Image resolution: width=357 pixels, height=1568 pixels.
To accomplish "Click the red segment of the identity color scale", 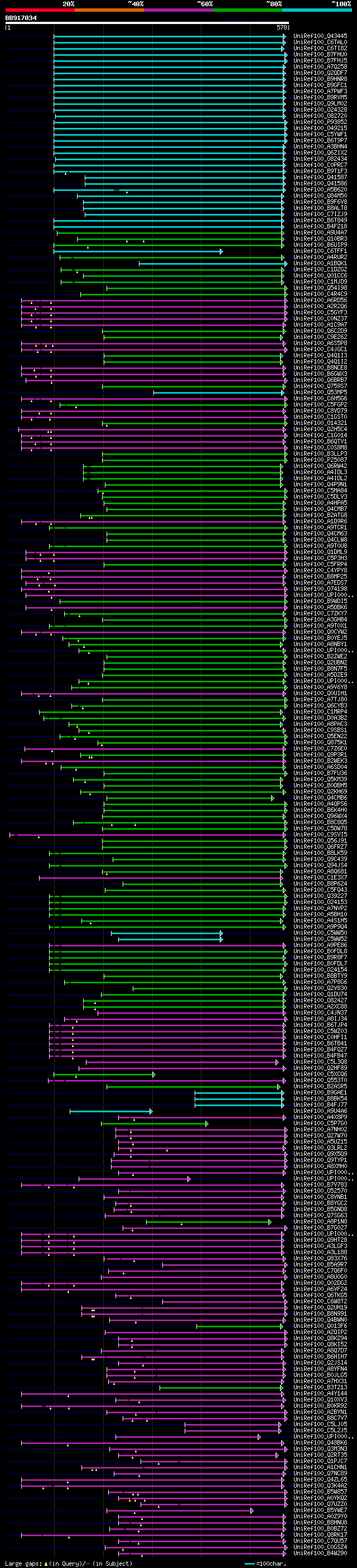I will tap(40, 9).
